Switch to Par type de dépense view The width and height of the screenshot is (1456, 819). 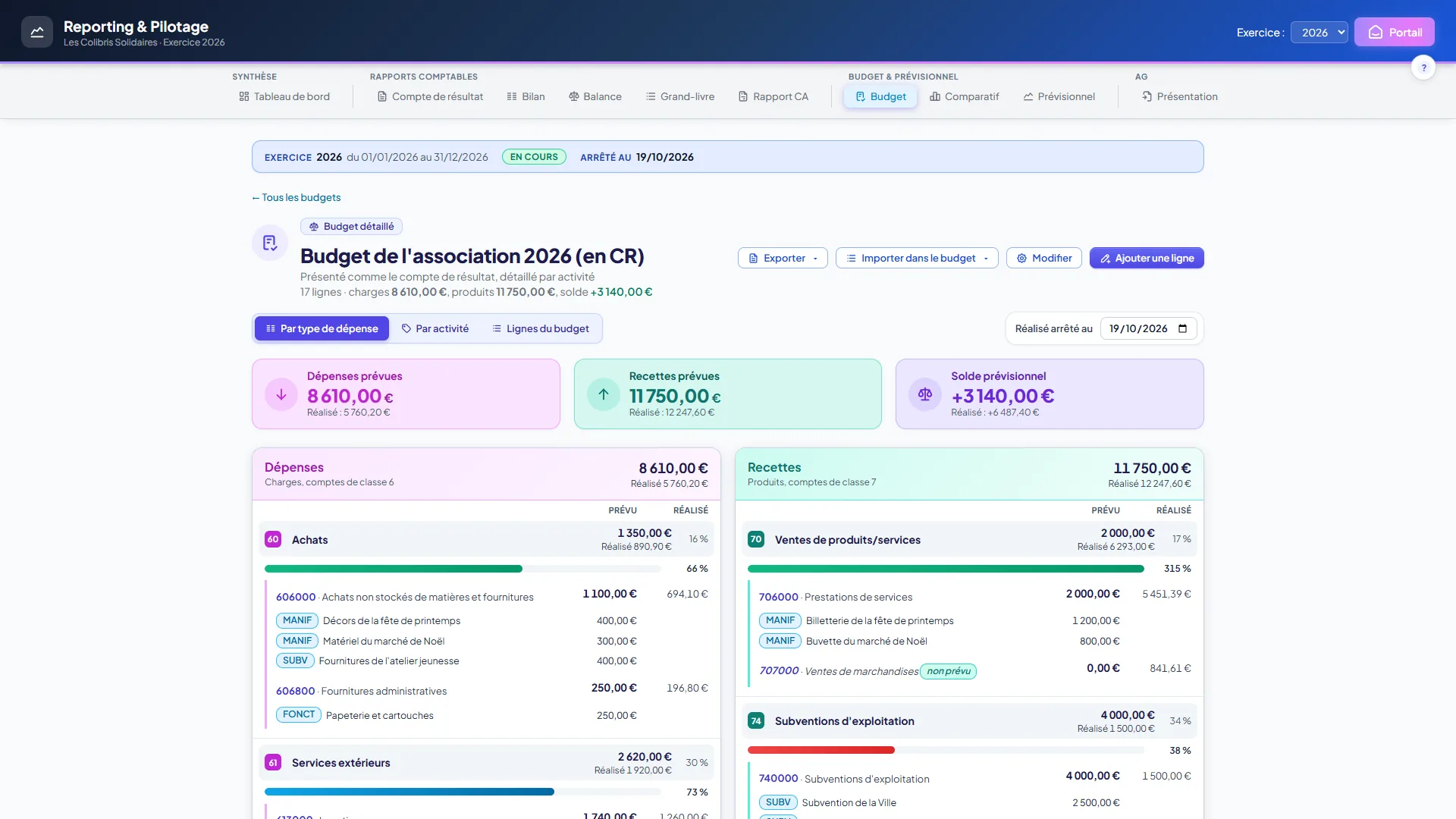322,328
